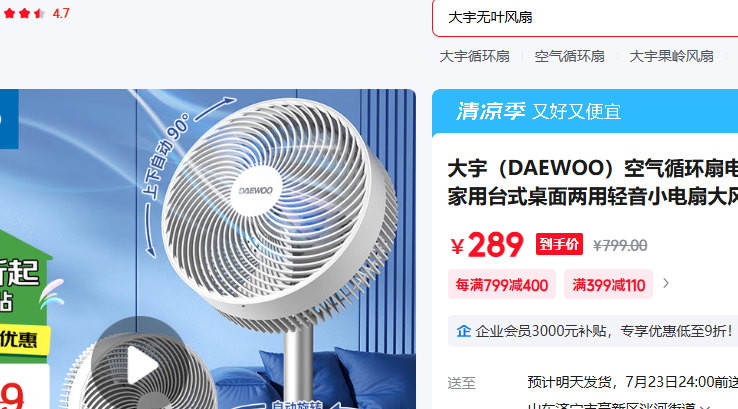Select the 每满799减400 coupon tag
The image size is (738, 409).
click(502, 284)
